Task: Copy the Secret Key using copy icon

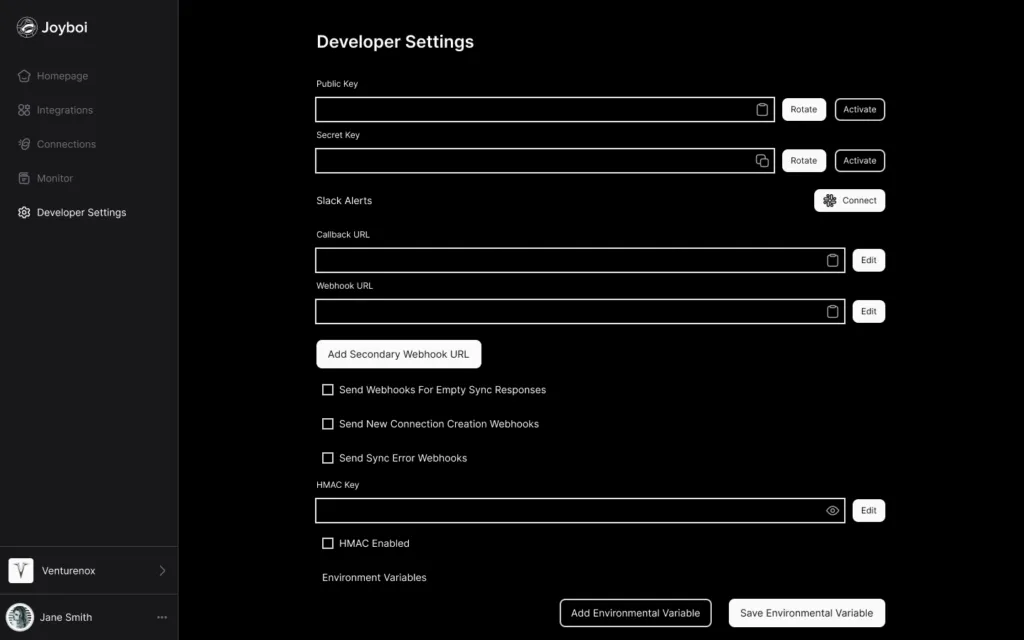Action: coord(761,161)
